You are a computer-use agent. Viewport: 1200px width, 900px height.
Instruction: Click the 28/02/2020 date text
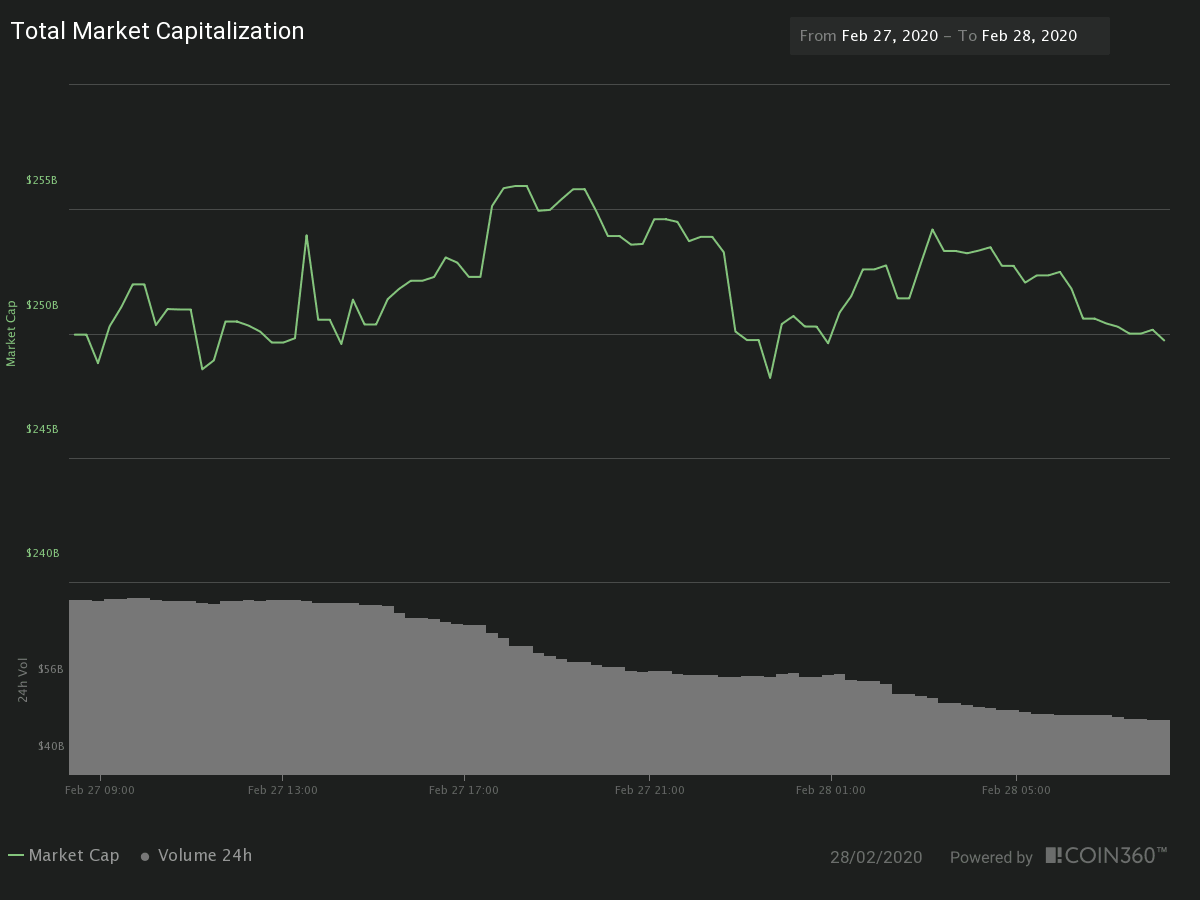[877, 857]
